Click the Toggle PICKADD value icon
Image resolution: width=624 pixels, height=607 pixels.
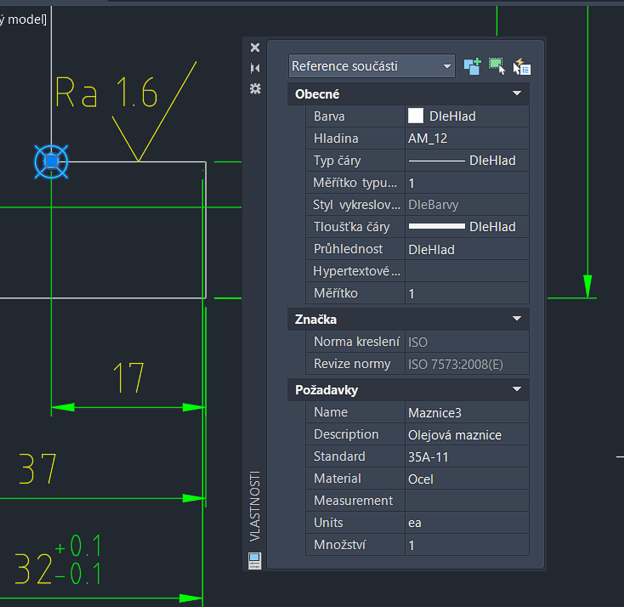tap(472, 66)
